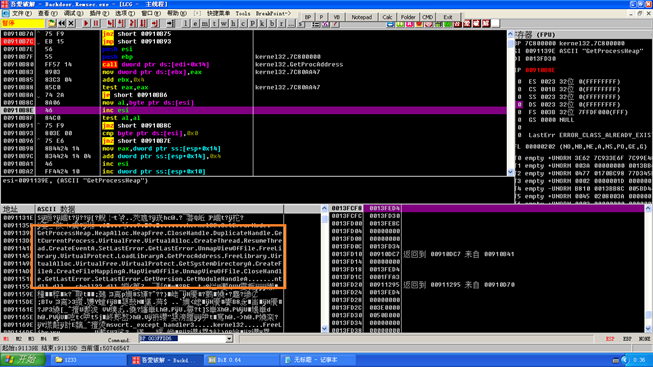The width and height of the screenshot is (653, 367).
Task: Click the white square toolbar icon
Action: pyautogui.click(x=495, y=23)
